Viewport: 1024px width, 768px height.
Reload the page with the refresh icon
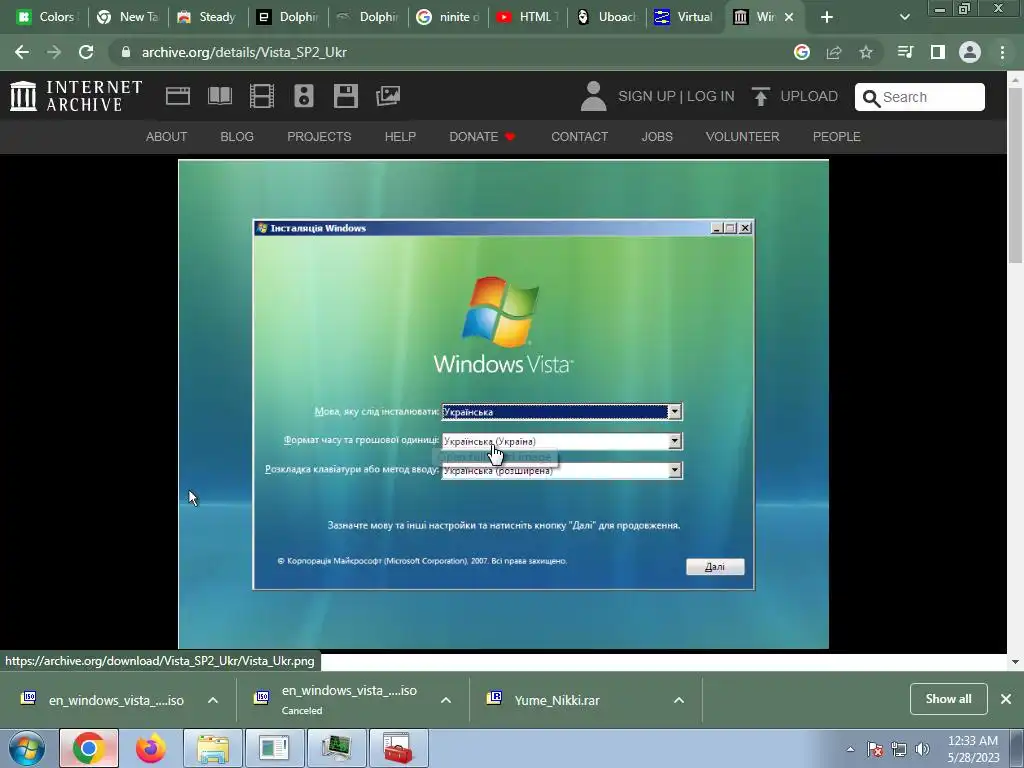click(86, 52)
